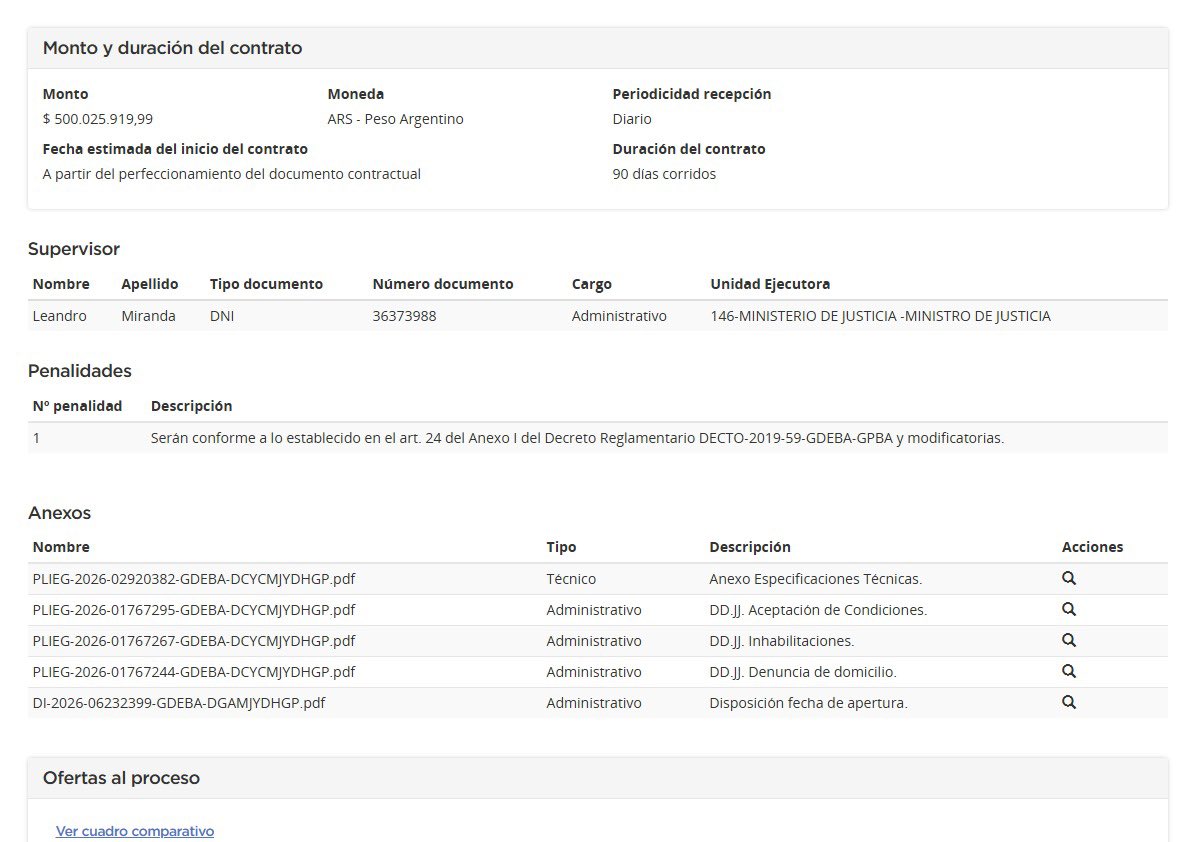
Task: Click Disposición fecha de apertura description
Action: (x=808, y=702)
